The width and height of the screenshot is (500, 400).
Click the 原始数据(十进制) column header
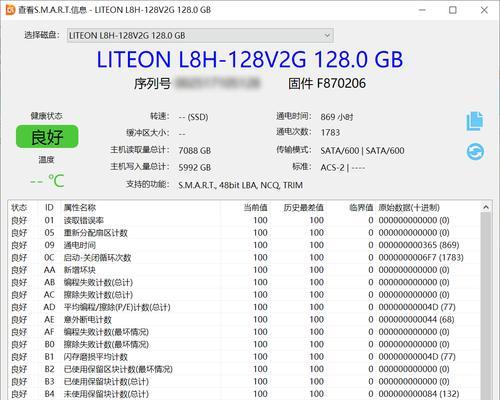[x=409, y=208]
